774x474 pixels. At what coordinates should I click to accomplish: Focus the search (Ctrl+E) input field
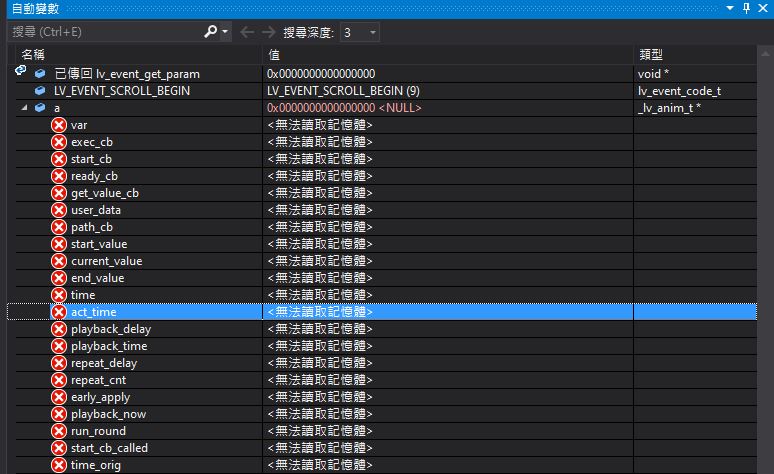click(x=106, y=32)
